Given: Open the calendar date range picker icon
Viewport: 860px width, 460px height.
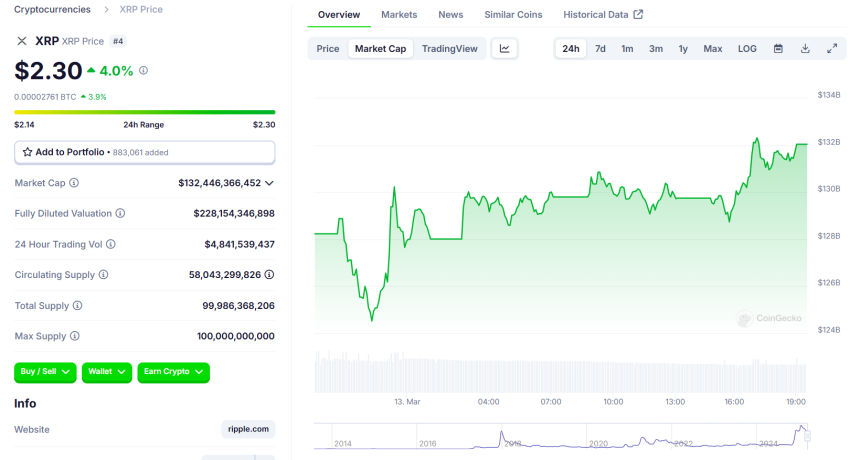Looking at the screenshot, I should [x=778, y=48].
